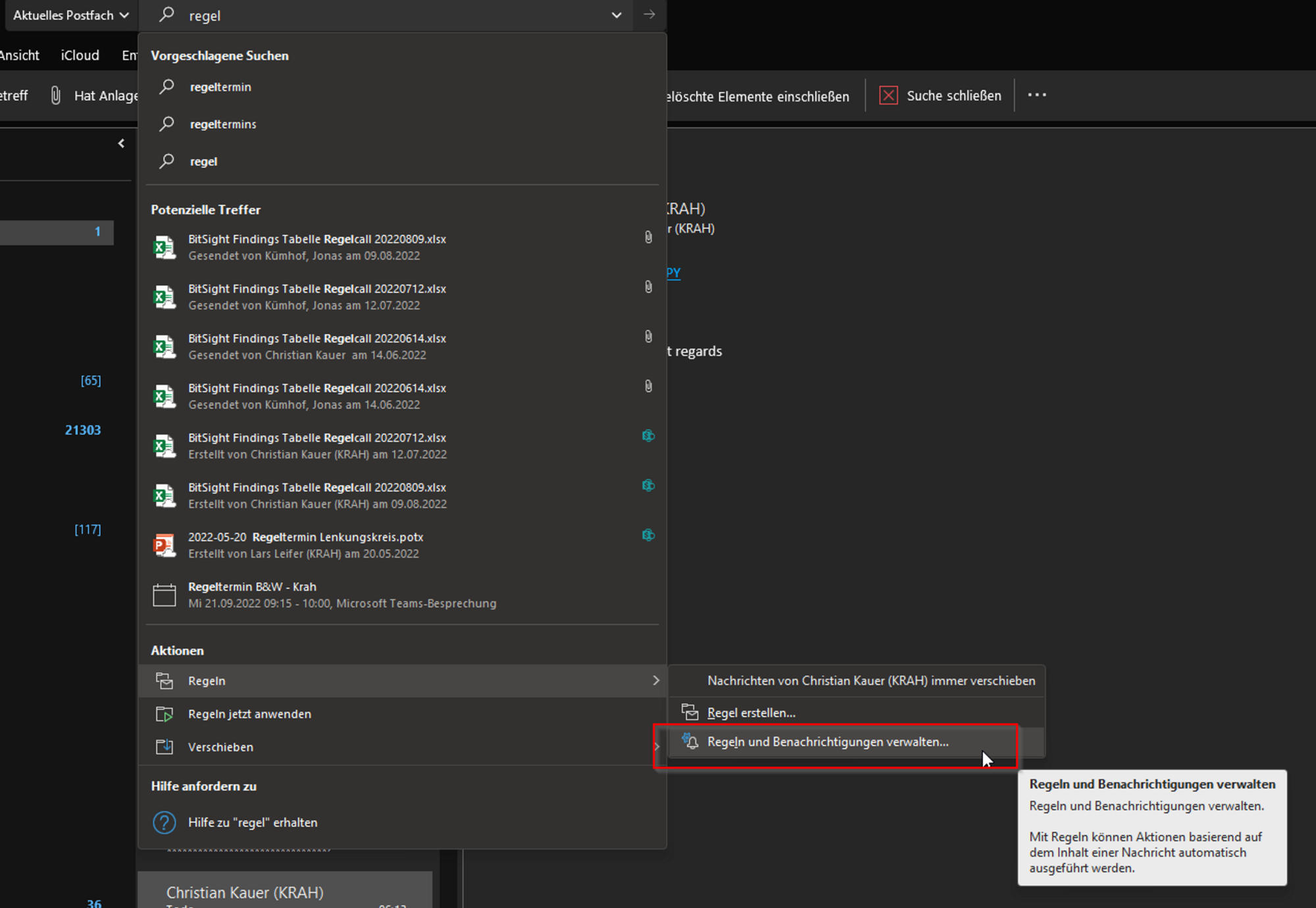Select Regel erstellen... in submenu

(x=857, y=713)
